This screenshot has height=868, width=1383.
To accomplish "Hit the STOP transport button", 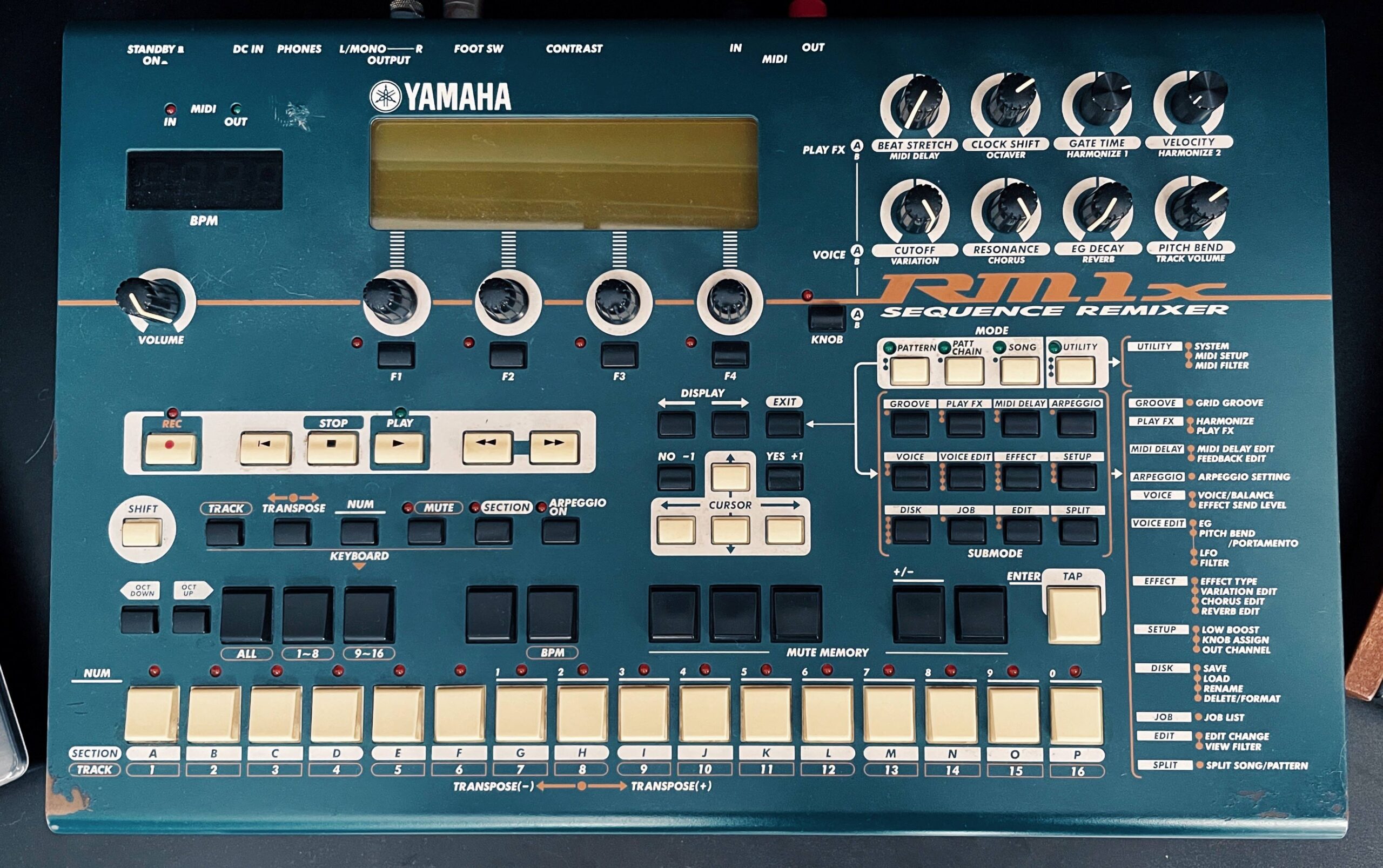I will coord(332,448).
